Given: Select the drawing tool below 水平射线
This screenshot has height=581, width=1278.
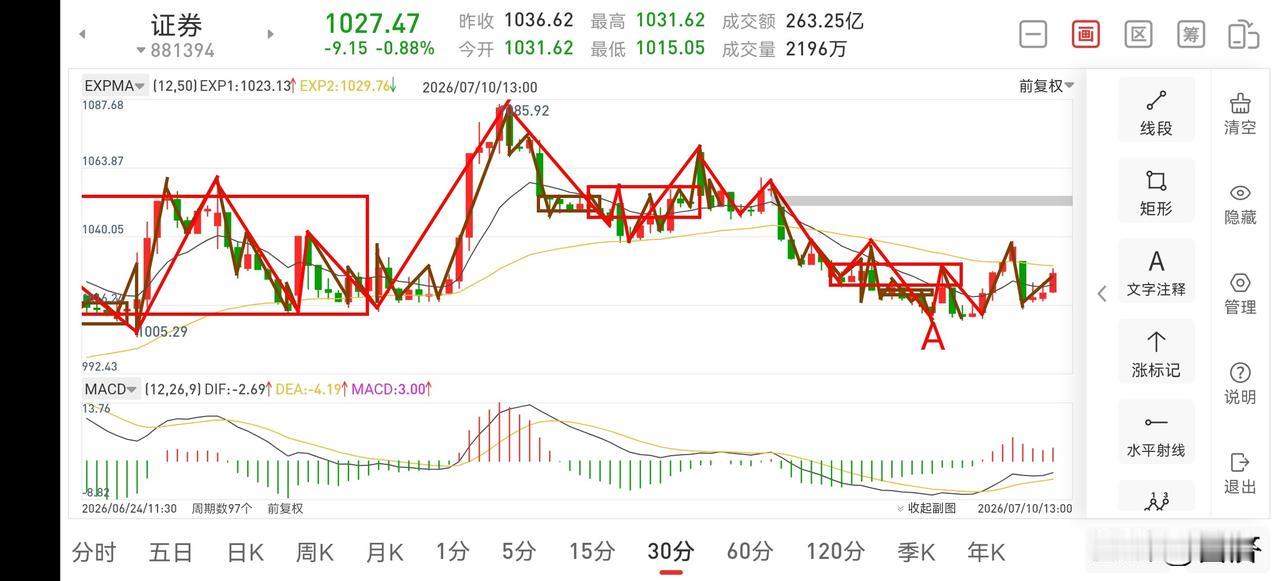Looking at the screenshot, I should [x=1156, y=498].
